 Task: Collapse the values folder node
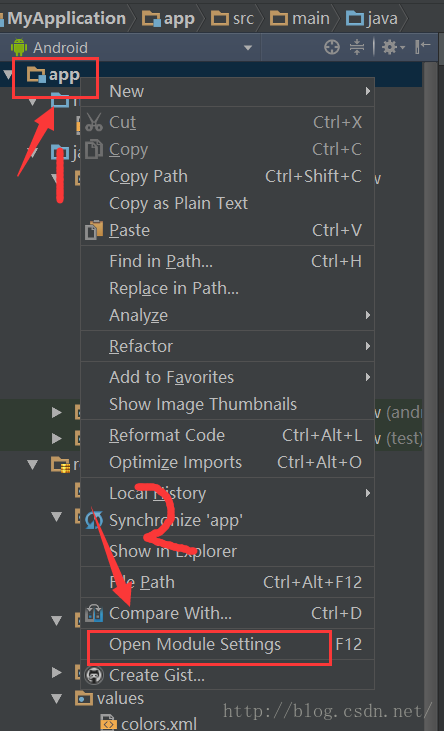pos(57,698)
